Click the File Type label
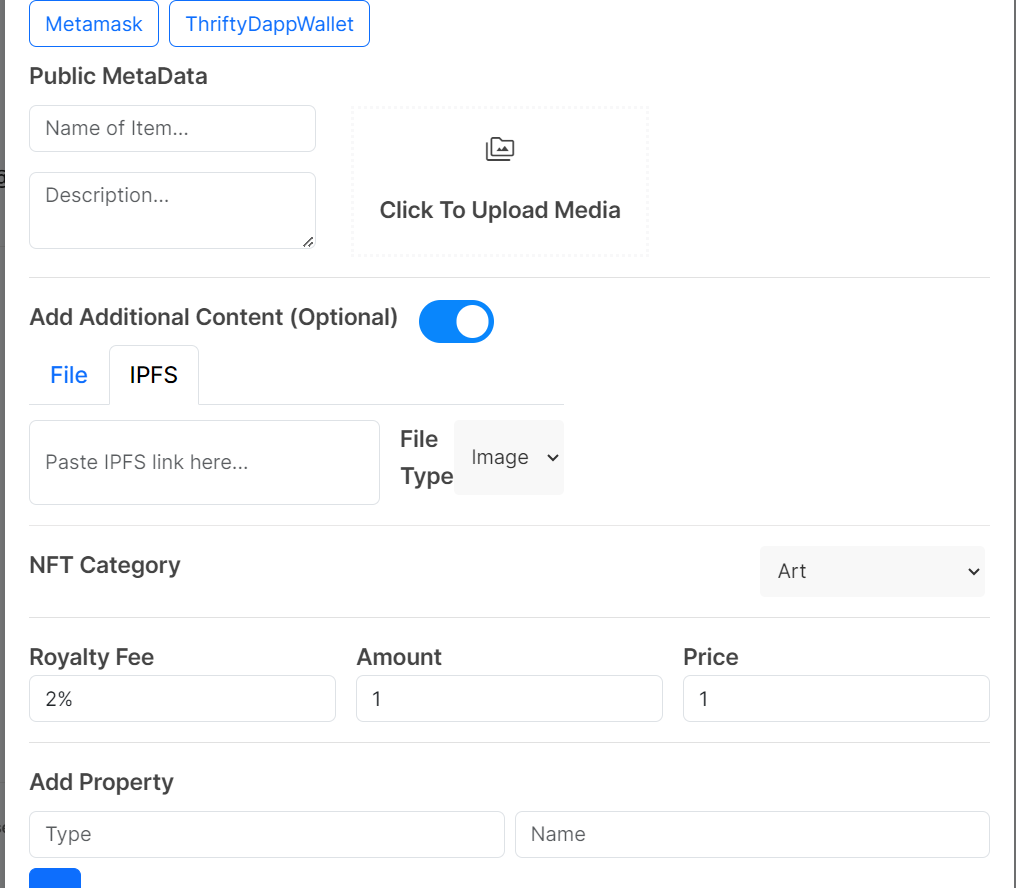 pyautogui.click(x=426, y=458)
